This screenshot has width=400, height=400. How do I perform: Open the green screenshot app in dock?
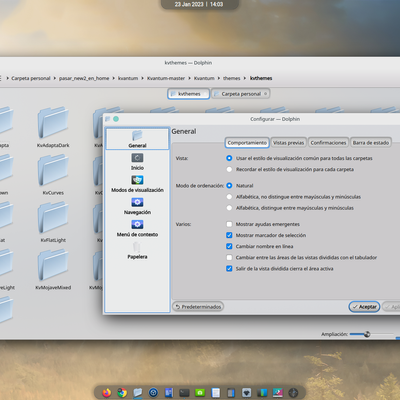click(x=200, y=393)
